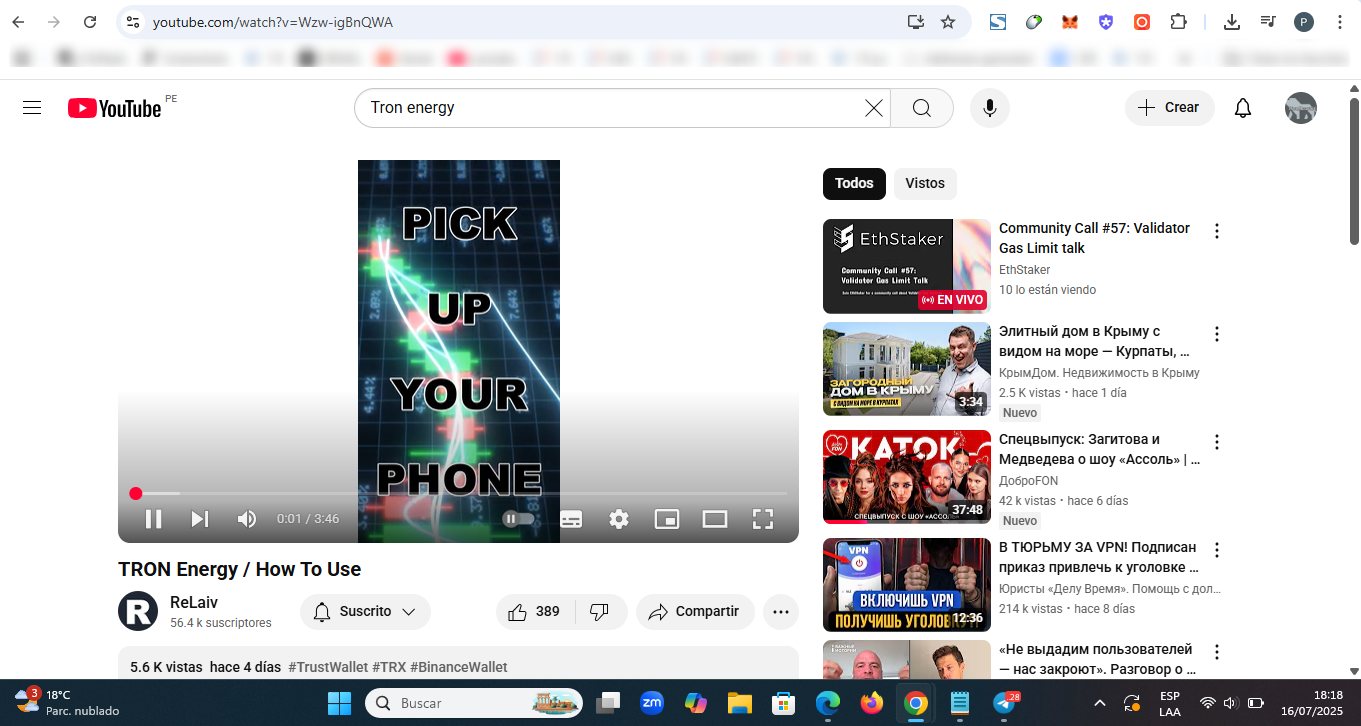Open options for Спецвыпуск video
This screenshot has height=726, width=1361.
[x=1217, y=442]
